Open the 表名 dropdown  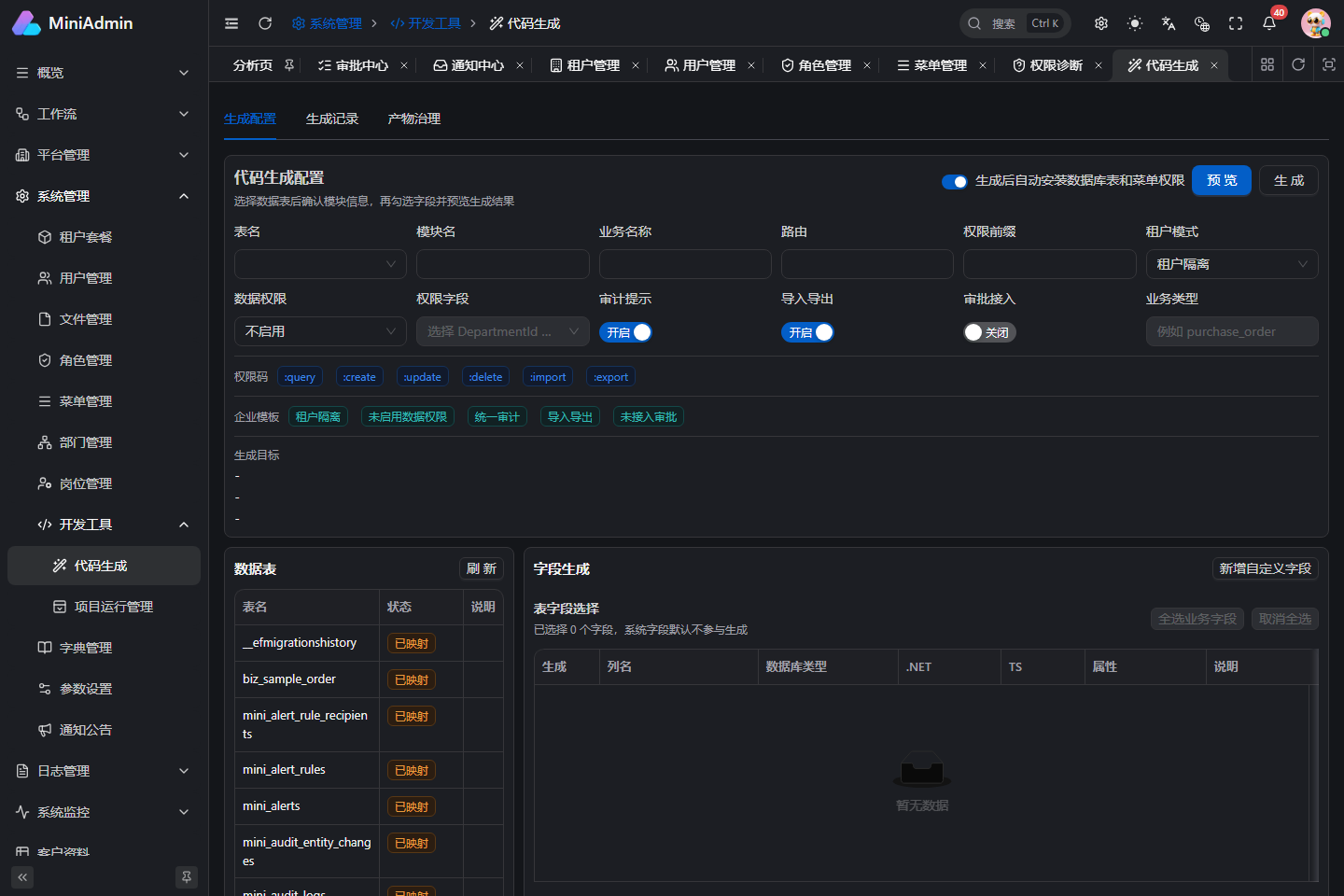pos(320,264)
